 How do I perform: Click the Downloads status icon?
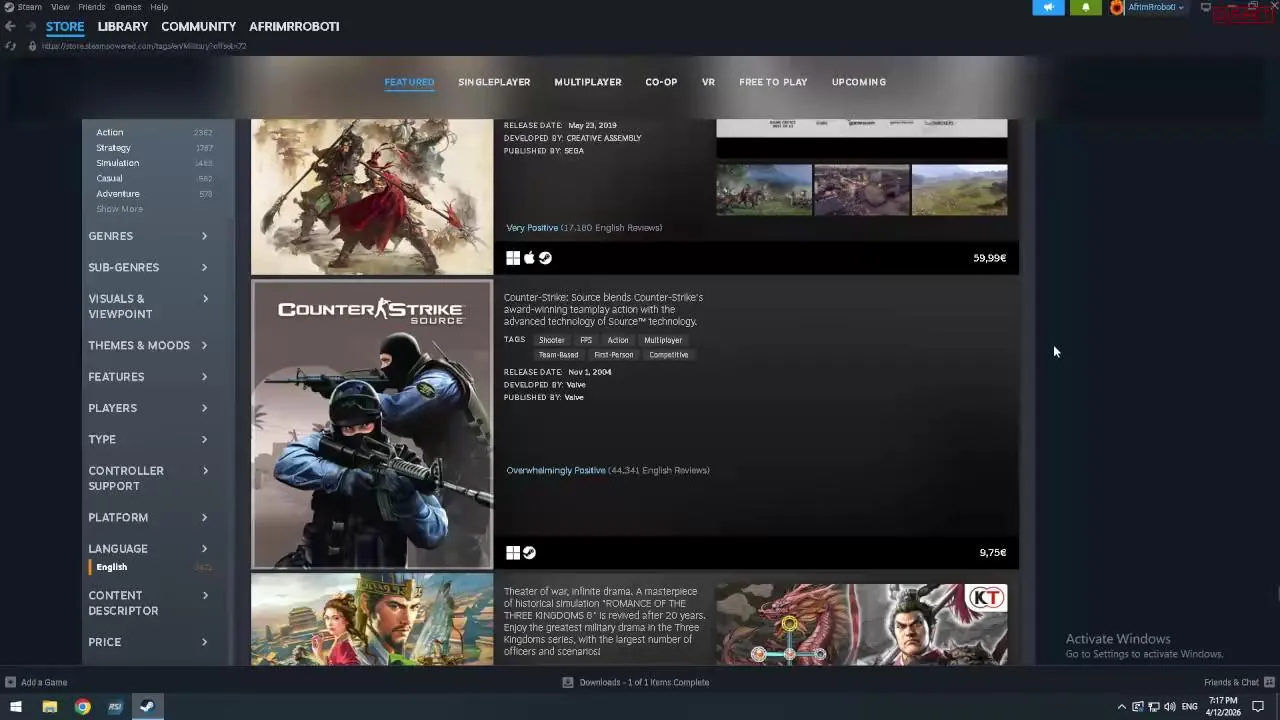[568, 682]
